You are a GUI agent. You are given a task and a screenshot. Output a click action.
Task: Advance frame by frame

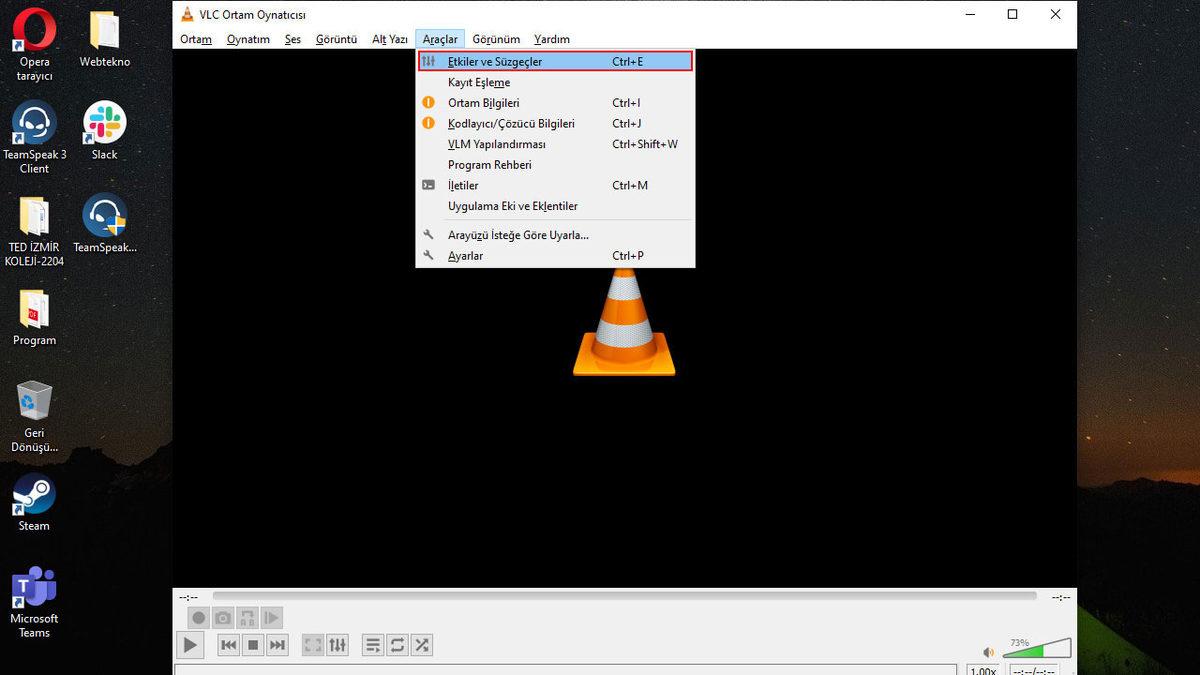(271, 617)
